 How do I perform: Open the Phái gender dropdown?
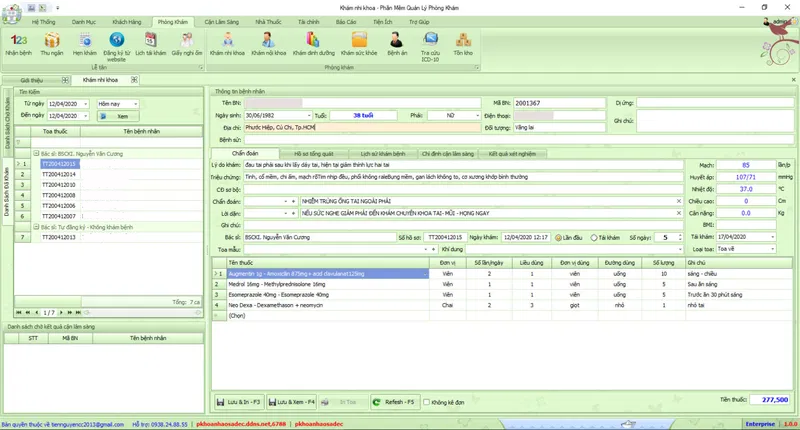pos(478,115)
